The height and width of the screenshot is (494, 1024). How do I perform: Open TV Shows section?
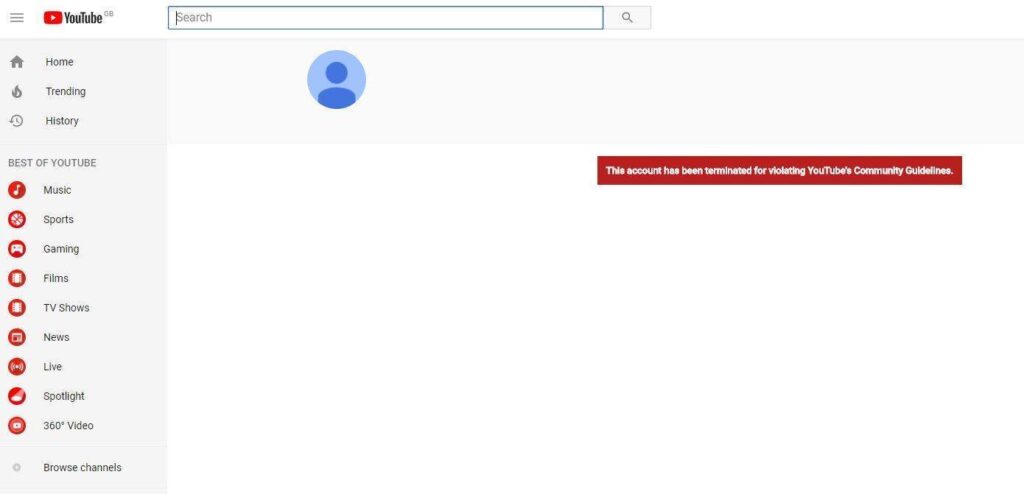coord(66,308)
